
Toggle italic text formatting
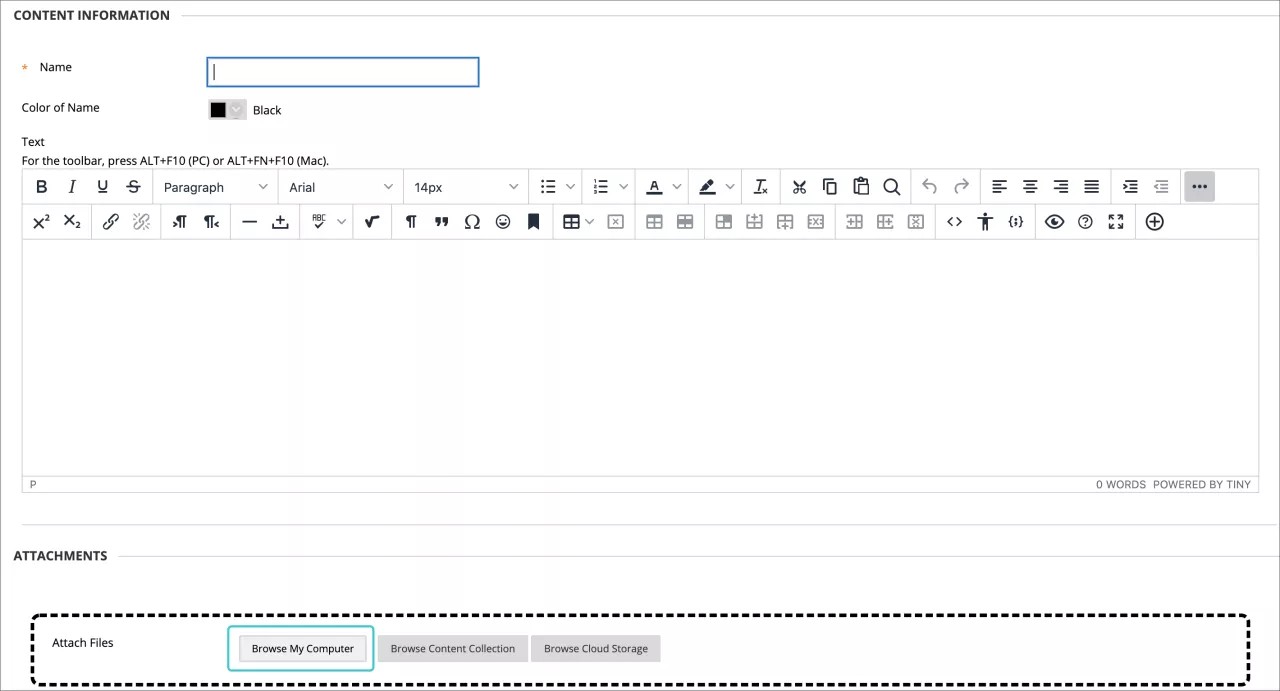(x=71, y=186)
